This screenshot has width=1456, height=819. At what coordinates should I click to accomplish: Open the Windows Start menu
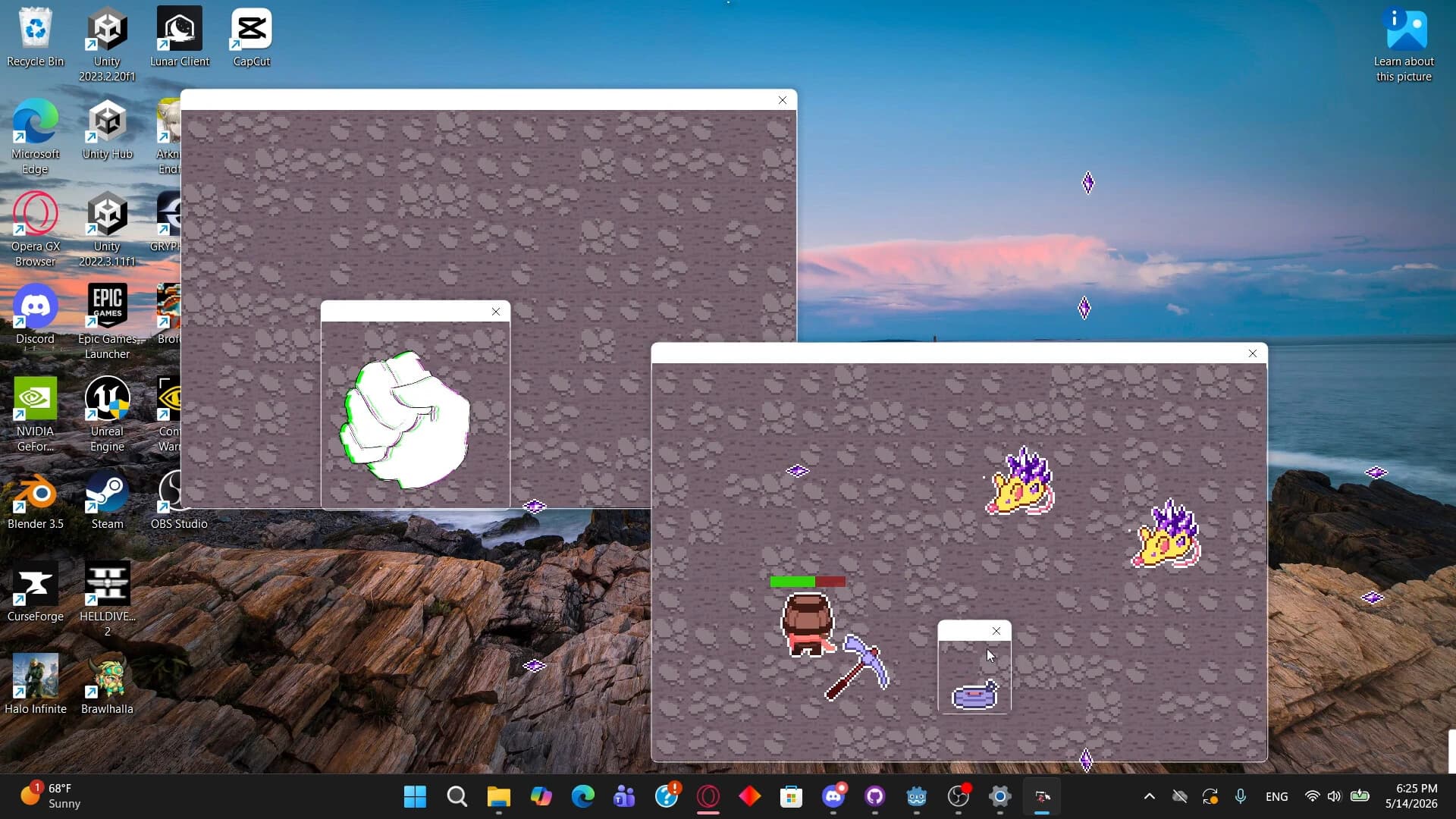coord(415,796)
